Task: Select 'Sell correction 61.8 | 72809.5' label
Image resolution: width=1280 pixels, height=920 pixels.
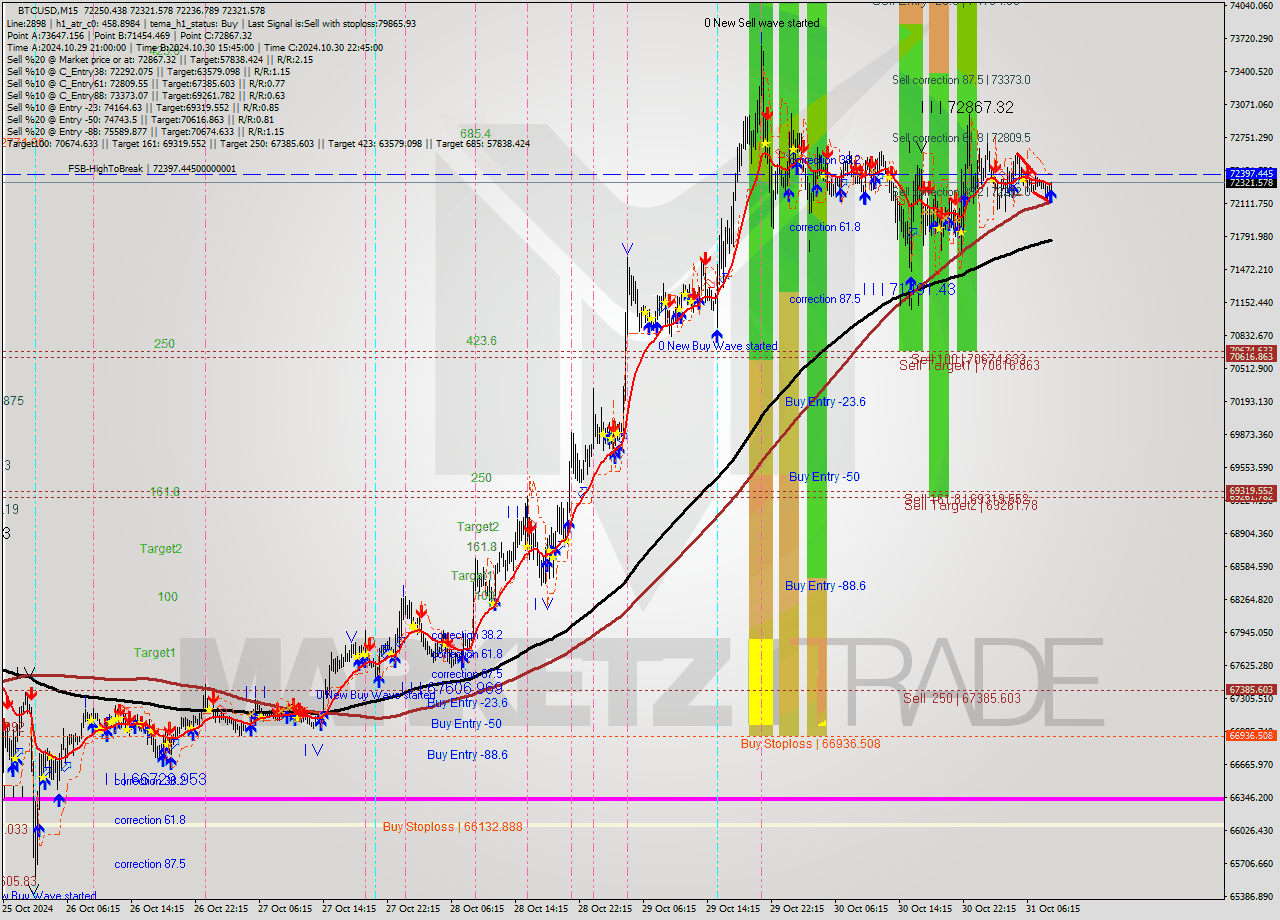Action: 961,138
